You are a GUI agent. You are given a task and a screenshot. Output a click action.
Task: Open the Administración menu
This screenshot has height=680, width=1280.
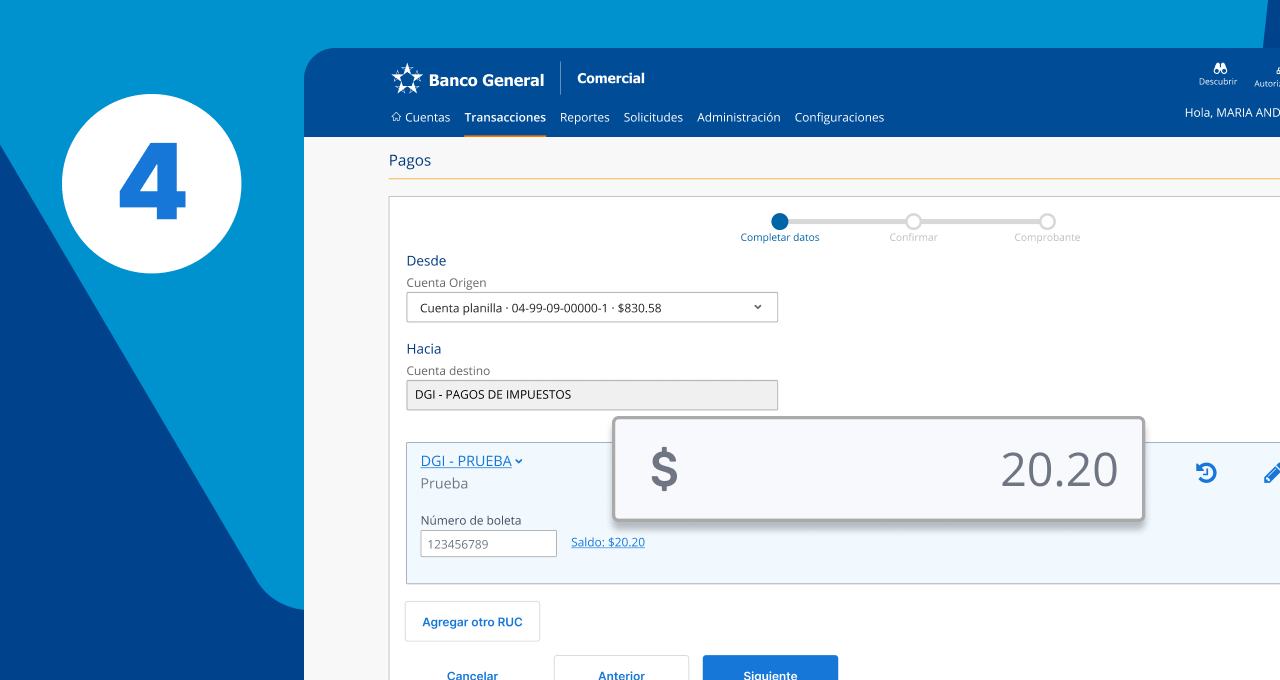pyautogui.click(x=738, y=117)
